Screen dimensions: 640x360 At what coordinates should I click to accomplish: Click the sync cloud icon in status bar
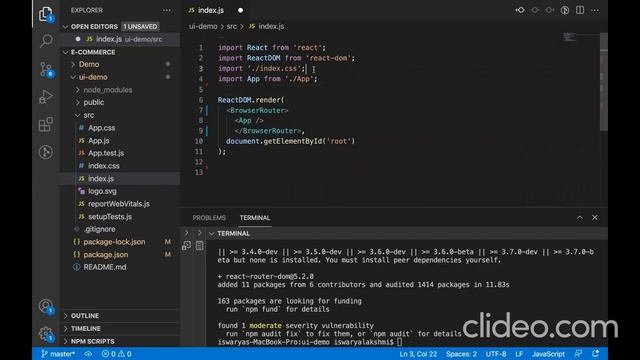coord(88,354)
